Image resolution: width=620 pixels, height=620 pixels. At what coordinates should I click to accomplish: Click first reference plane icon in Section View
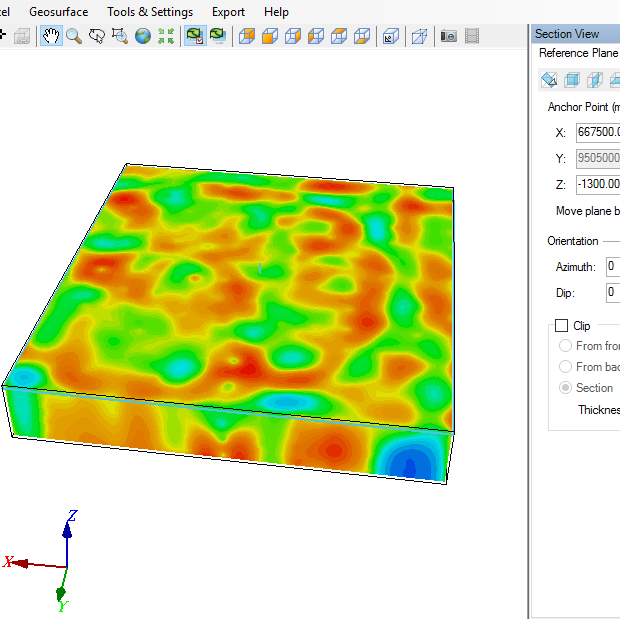click(549, 80)
